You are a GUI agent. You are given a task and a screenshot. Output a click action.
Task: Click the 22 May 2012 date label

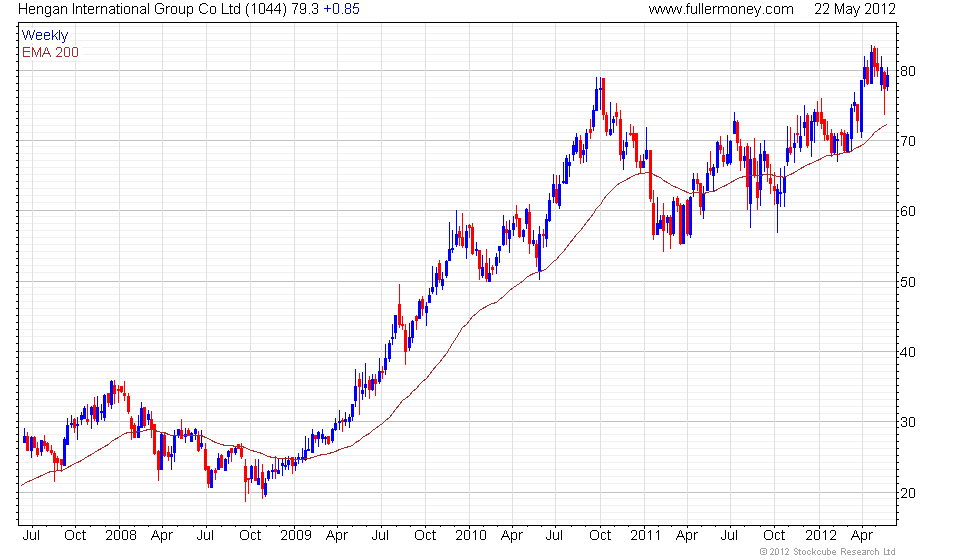coord(854,9)
